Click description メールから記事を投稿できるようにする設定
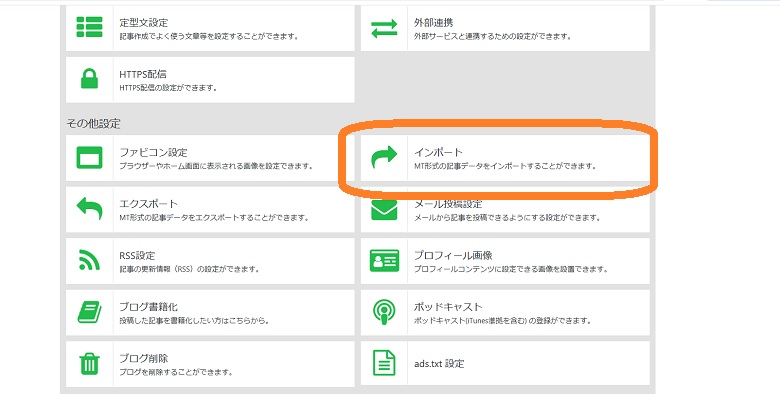Viewport: 780px width, 394px height. pos(507,218)
